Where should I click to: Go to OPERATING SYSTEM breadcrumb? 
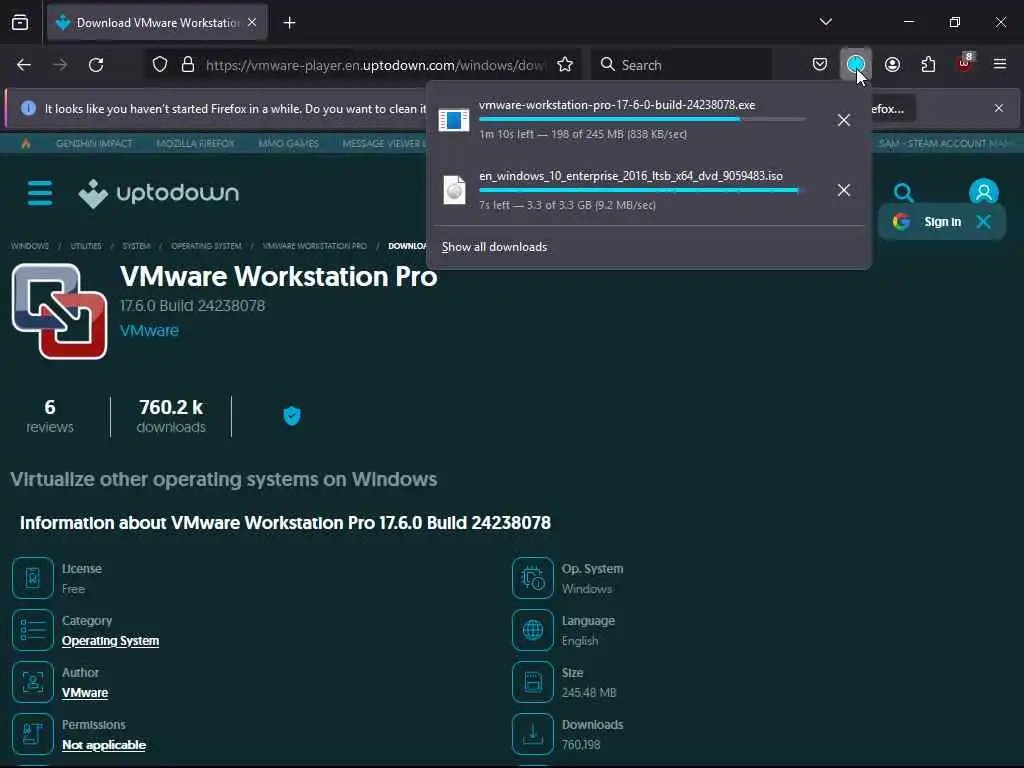(x=206, y=246)
